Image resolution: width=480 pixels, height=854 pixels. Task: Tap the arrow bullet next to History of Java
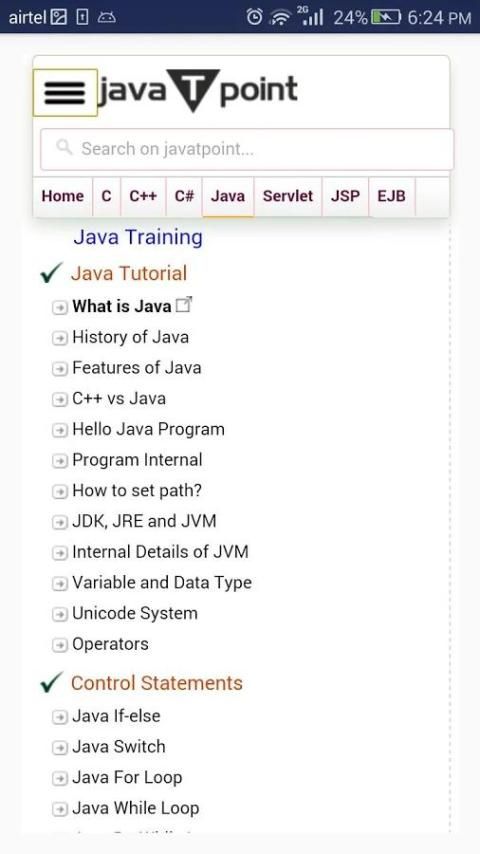tap(59, 338)
